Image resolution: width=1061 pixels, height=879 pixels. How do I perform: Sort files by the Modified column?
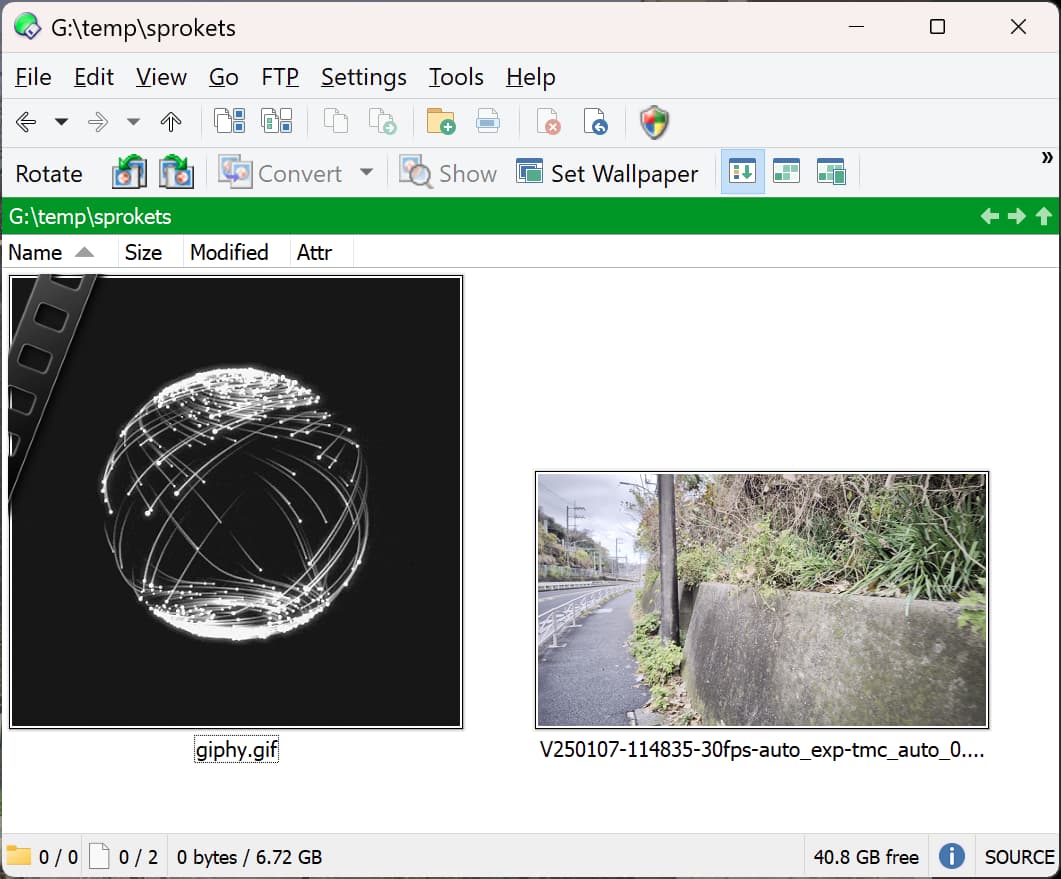coord(229,252)
